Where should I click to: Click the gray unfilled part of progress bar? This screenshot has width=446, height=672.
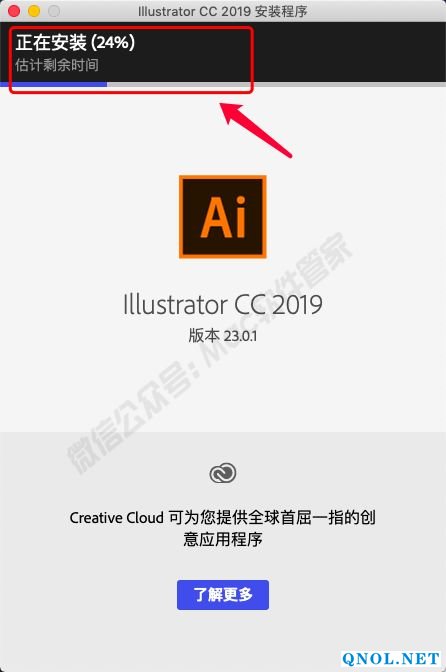coord(276,84)
